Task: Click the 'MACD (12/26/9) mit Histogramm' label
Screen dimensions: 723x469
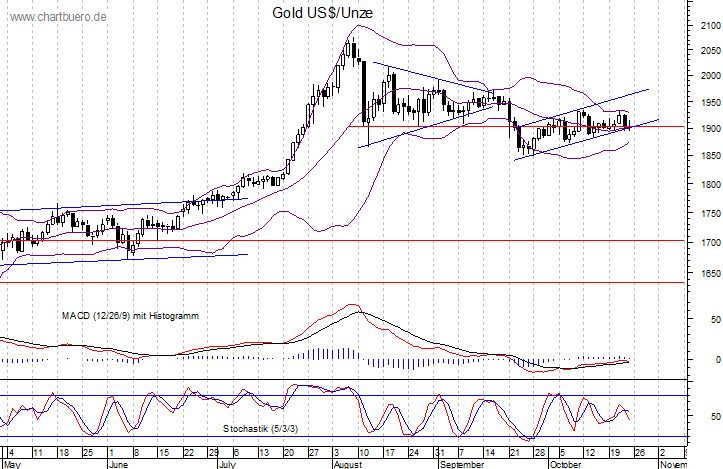Action: tap(130, 316)
